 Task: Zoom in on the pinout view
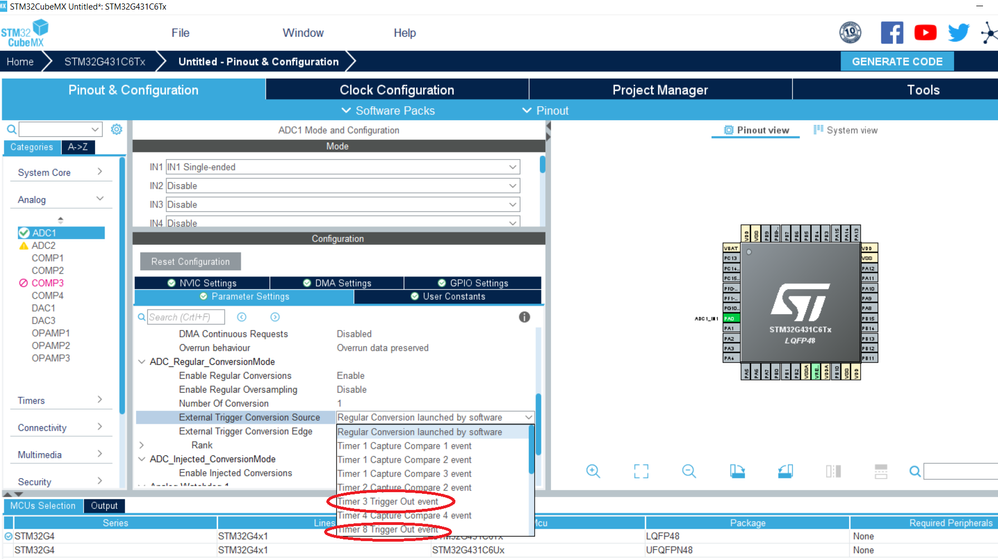593,471
